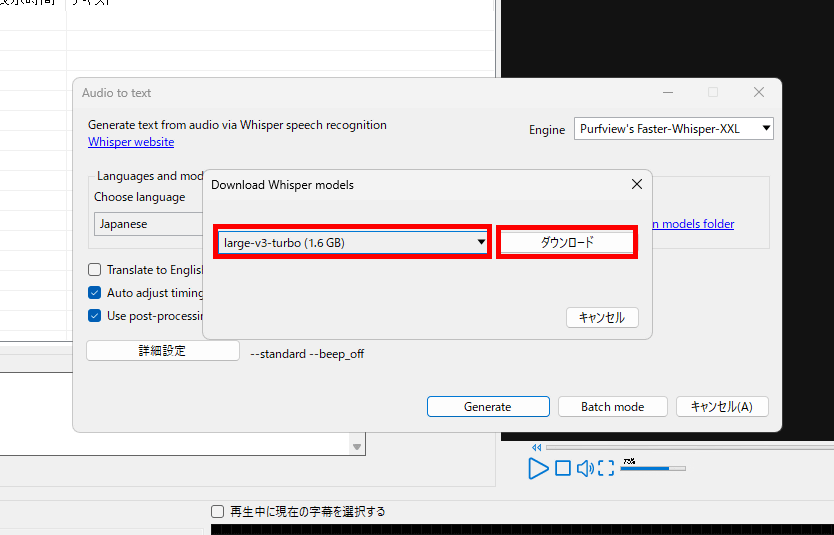The image size is (834, 535).
Task: Enable 再生中に現在の字幕を選択する checkbox
Action: 217,512
